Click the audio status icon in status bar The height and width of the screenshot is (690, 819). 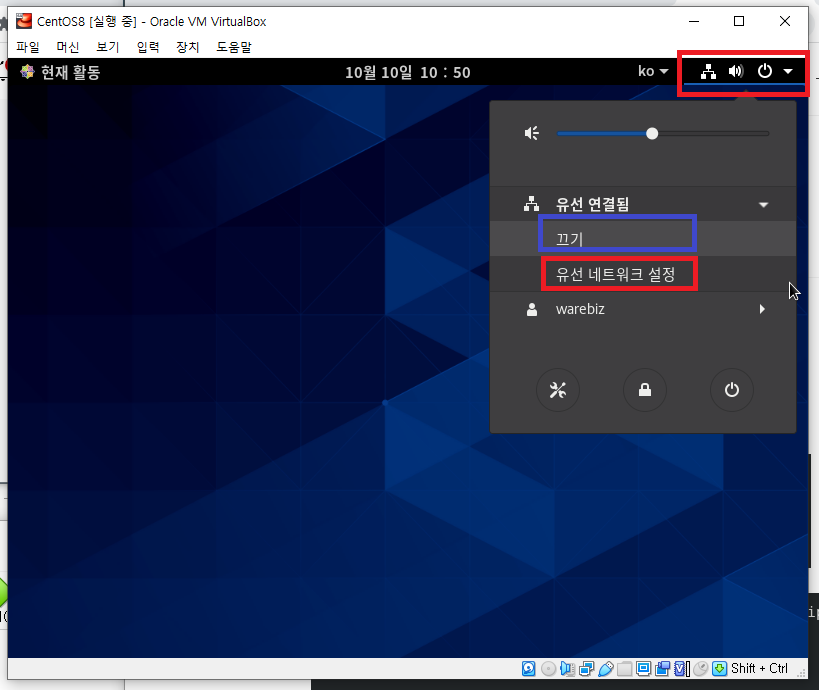coord(567,669)
